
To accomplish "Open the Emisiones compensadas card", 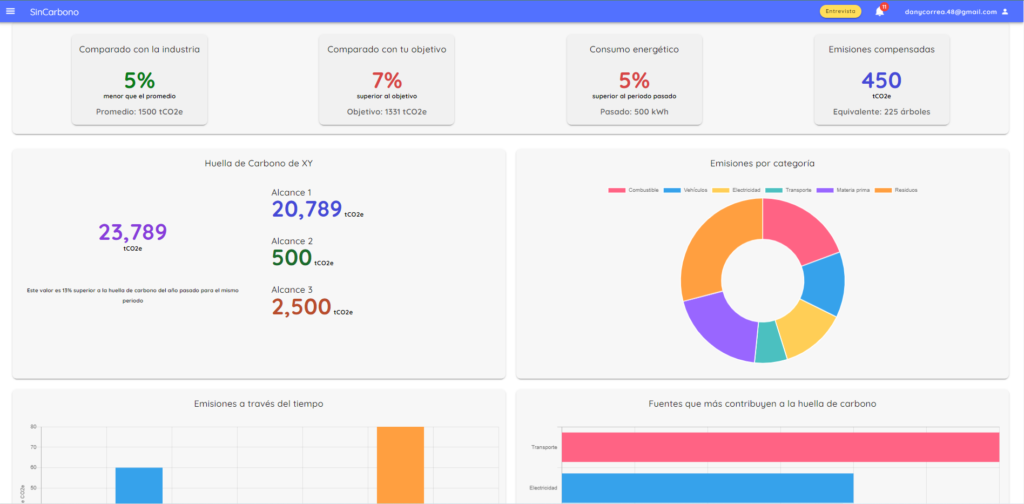I will 881,80.
